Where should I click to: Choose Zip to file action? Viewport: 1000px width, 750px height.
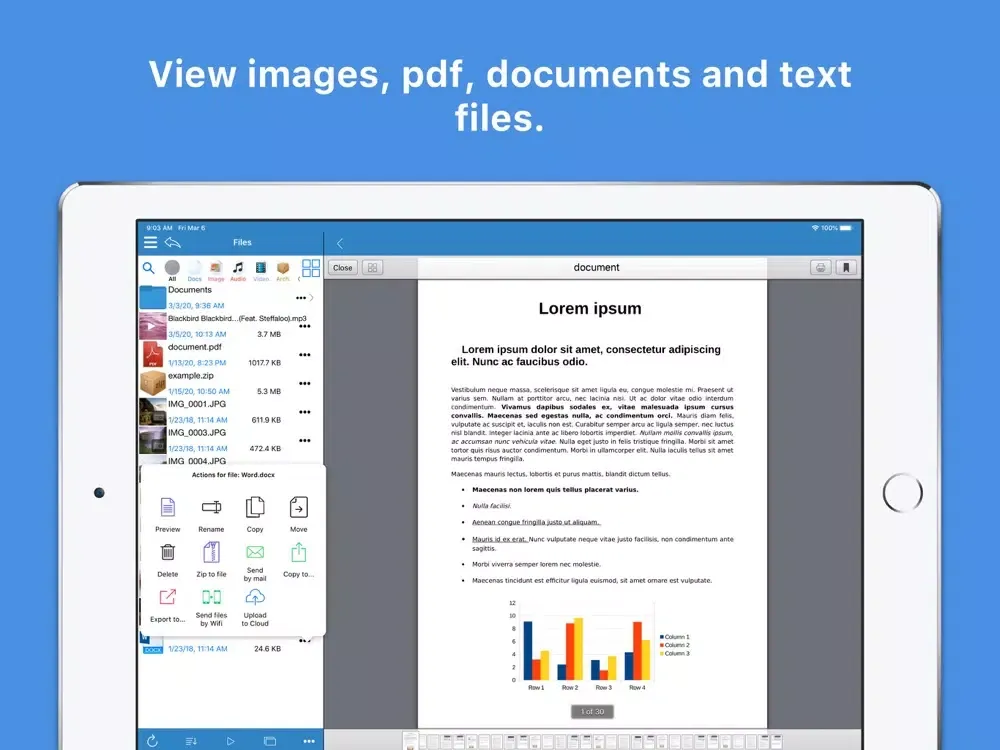[x=211, y=560]
